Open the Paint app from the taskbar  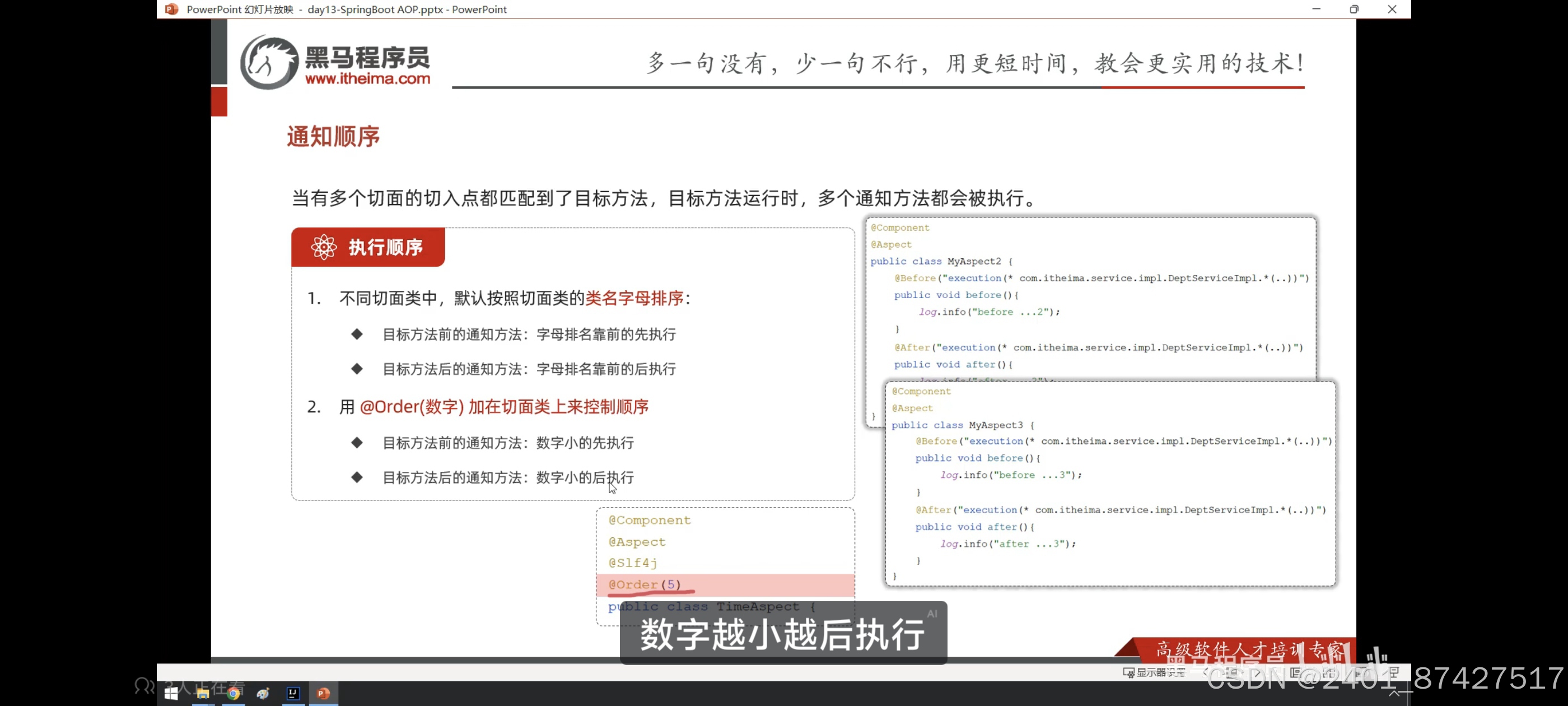(263, 693)
